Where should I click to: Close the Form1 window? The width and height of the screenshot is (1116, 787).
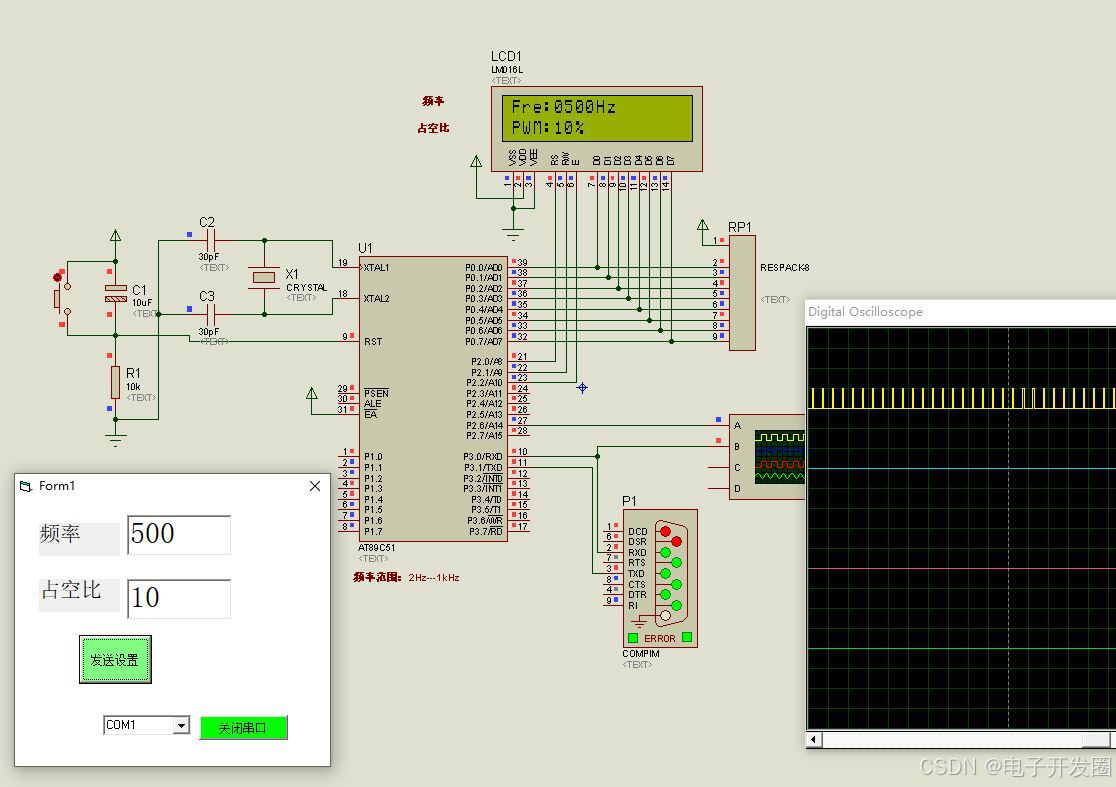[x=315, y=486]
